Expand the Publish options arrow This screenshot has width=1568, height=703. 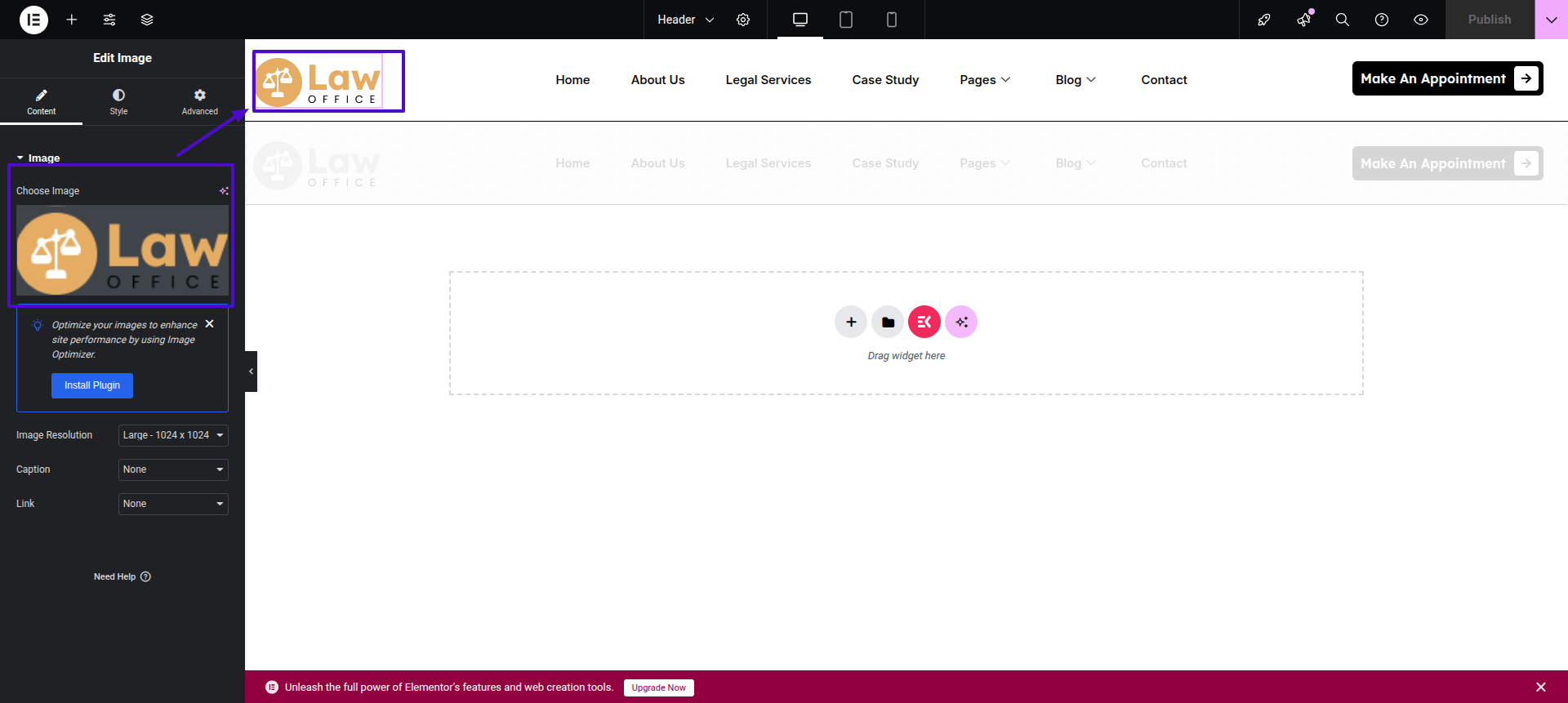tap(1551, 20)
